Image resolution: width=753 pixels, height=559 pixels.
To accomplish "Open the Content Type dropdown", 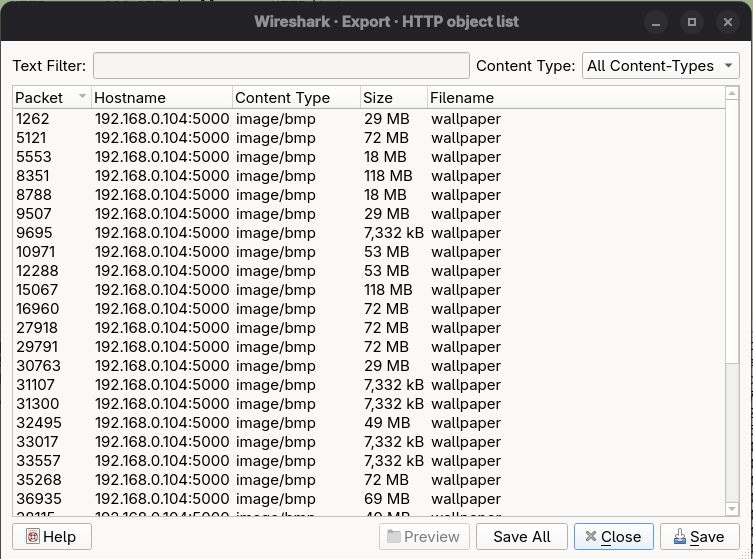I will [661, 66].
